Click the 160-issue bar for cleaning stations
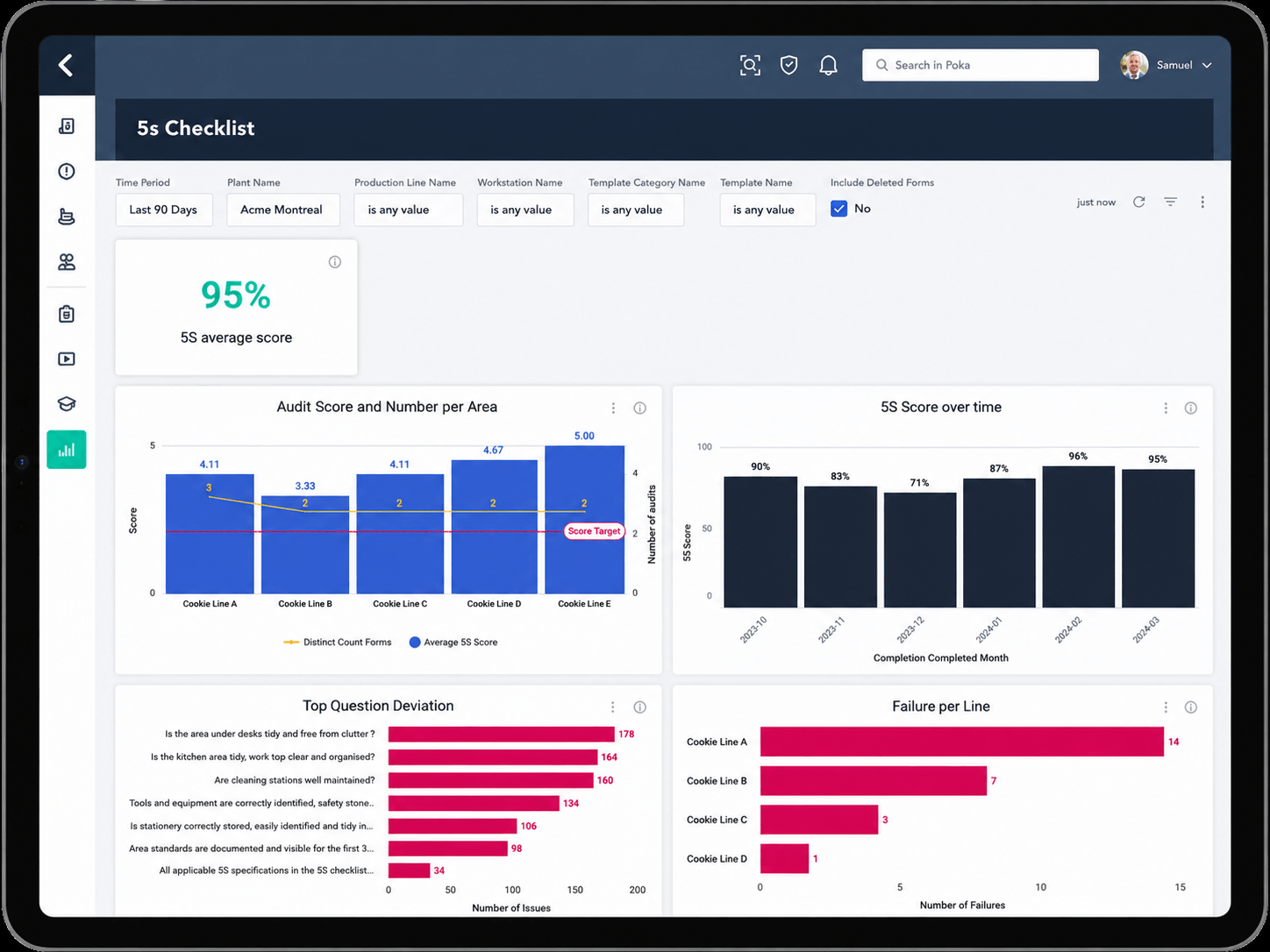Screen dimensions: 1270x952 (x=491, y=780)
